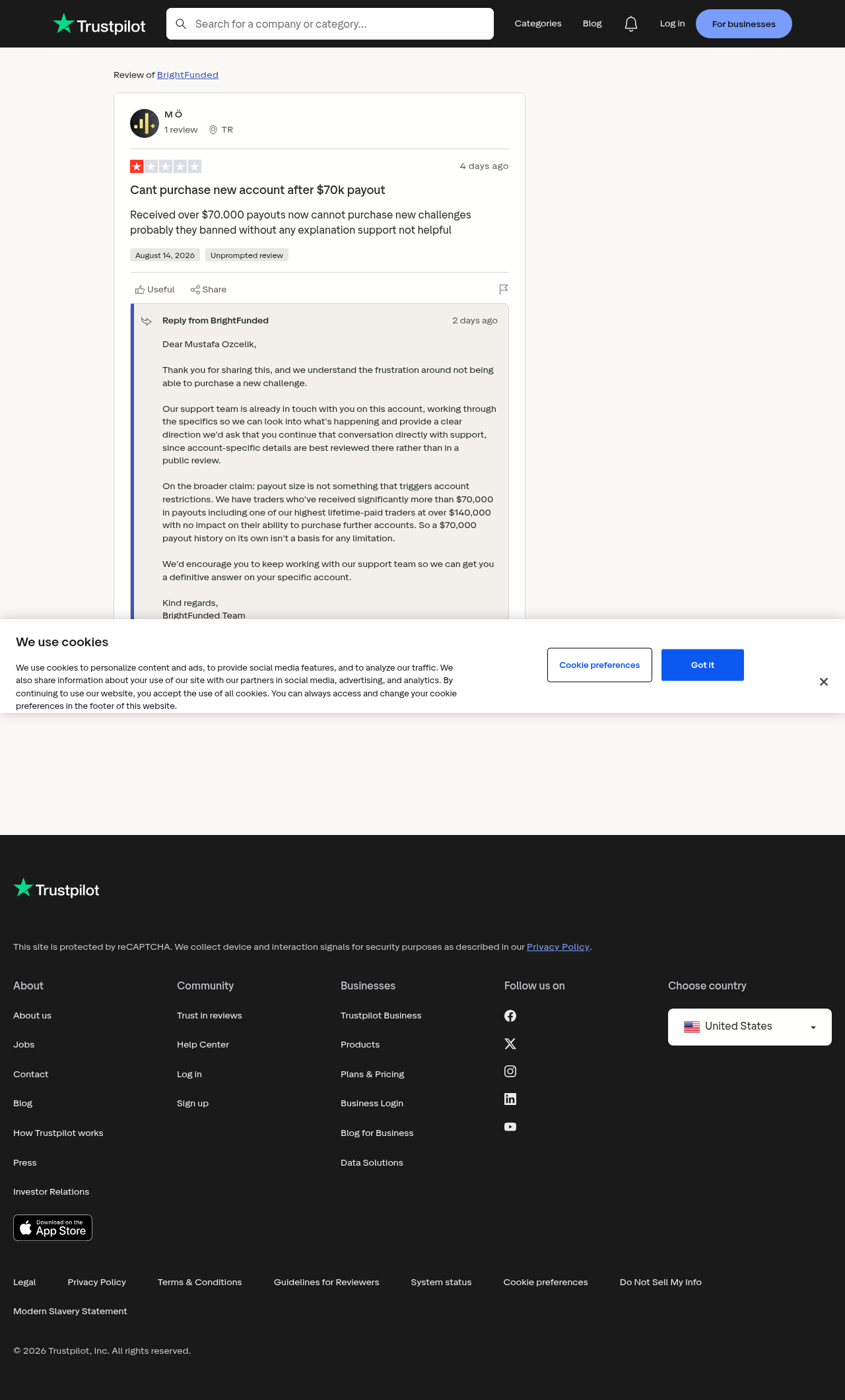Open Trustpilot Business link
845x1400 pixels.
point(381,1016)
